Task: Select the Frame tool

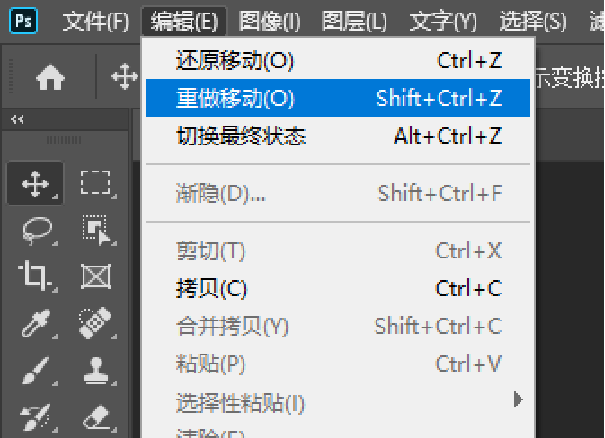Action: [95, 275]
